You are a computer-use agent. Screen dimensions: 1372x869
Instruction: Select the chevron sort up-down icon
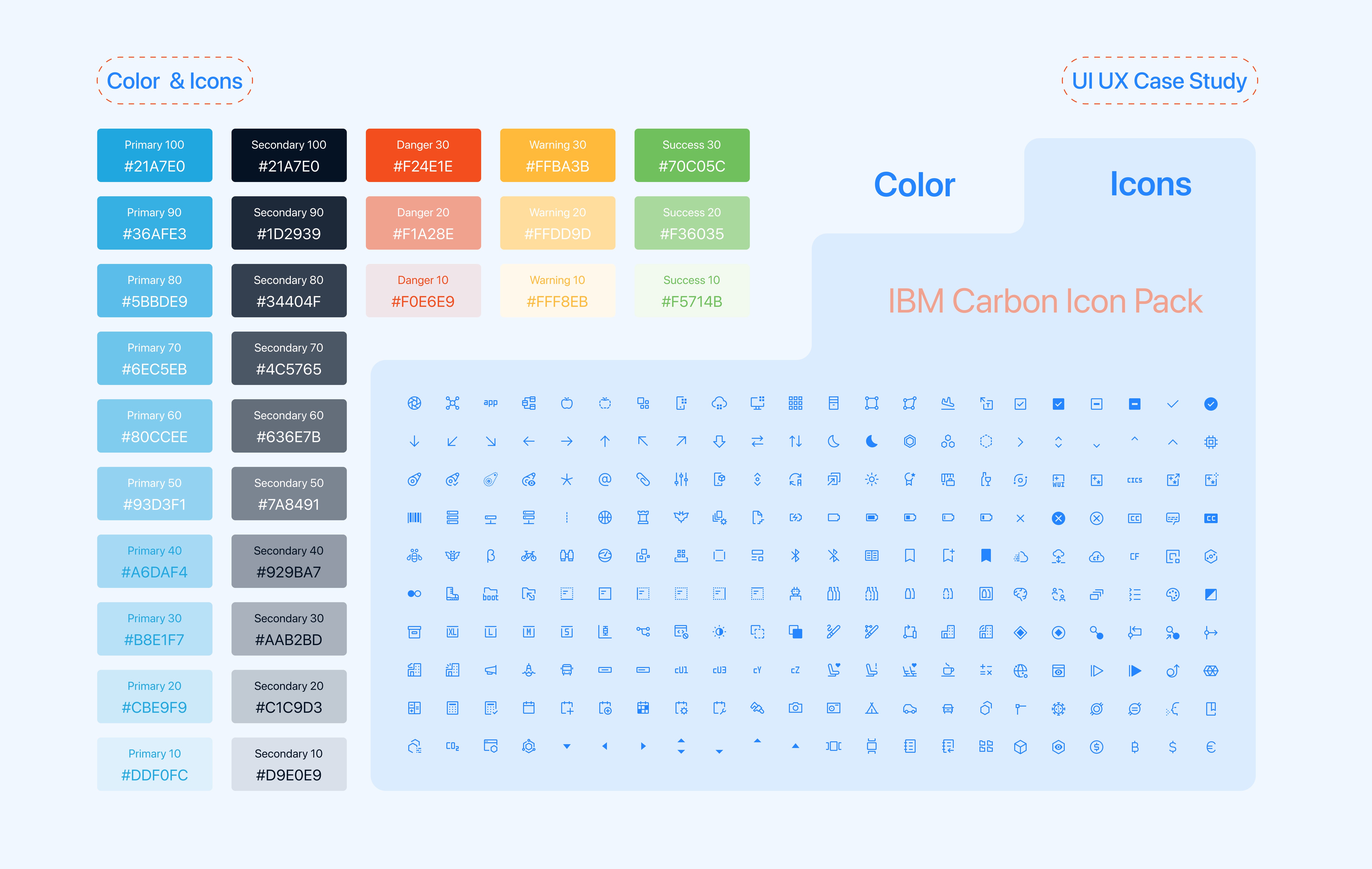pos(1059,442)
